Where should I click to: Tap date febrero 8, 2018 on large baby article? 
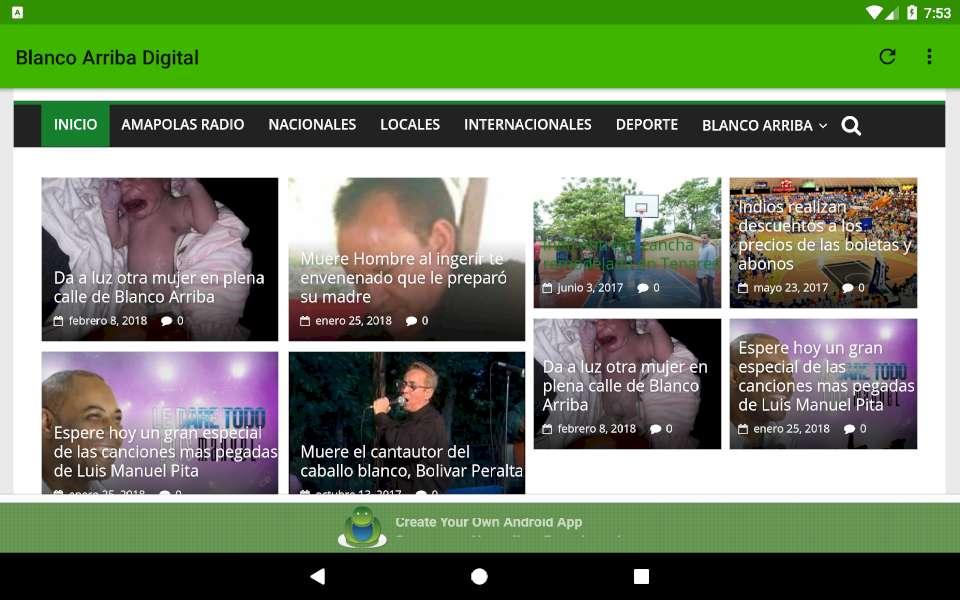(x=108, y=321)
